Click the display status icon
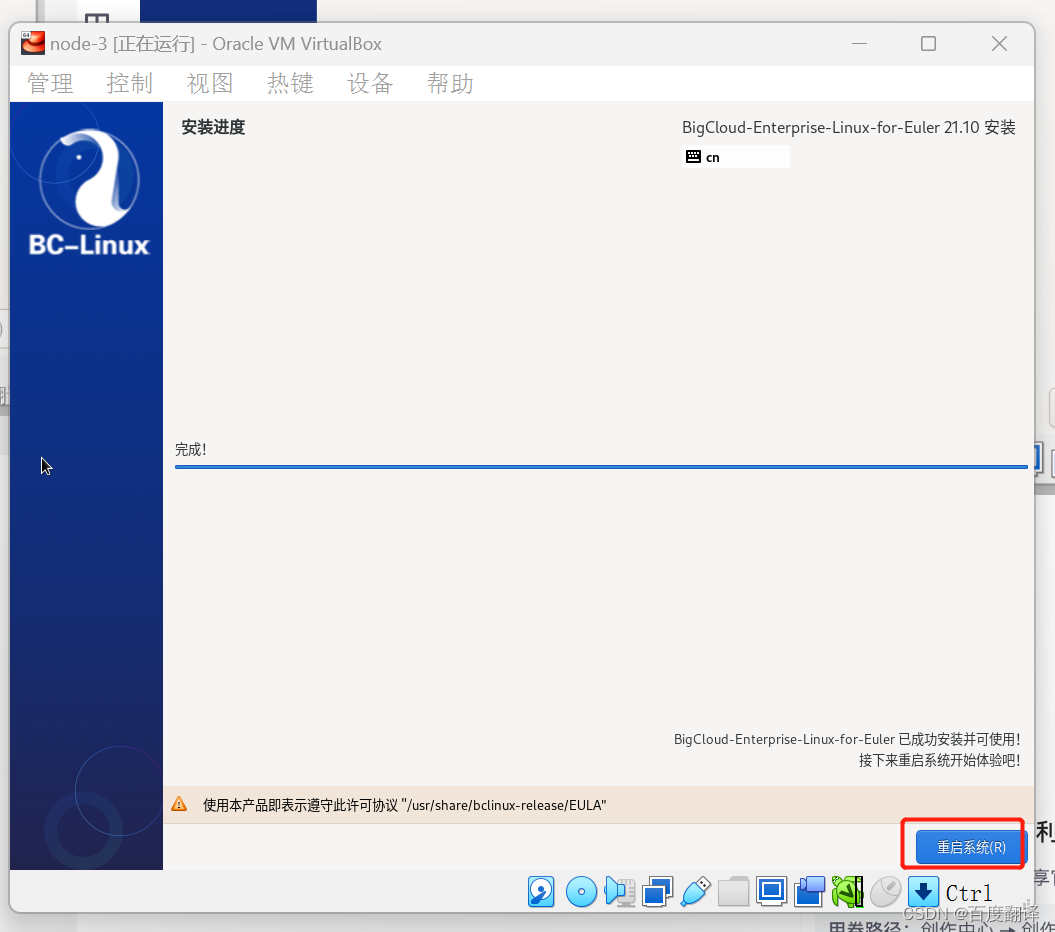Screen dimensions: 1055x932 (x=771, y=891)
